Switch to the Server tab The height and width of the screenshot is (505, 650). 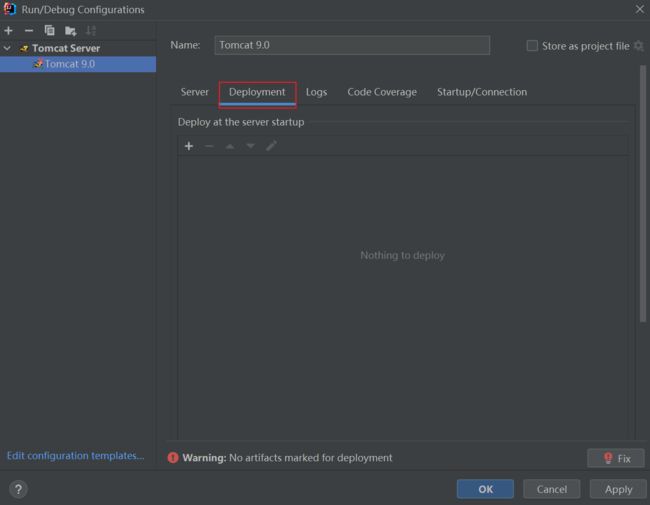194,92
